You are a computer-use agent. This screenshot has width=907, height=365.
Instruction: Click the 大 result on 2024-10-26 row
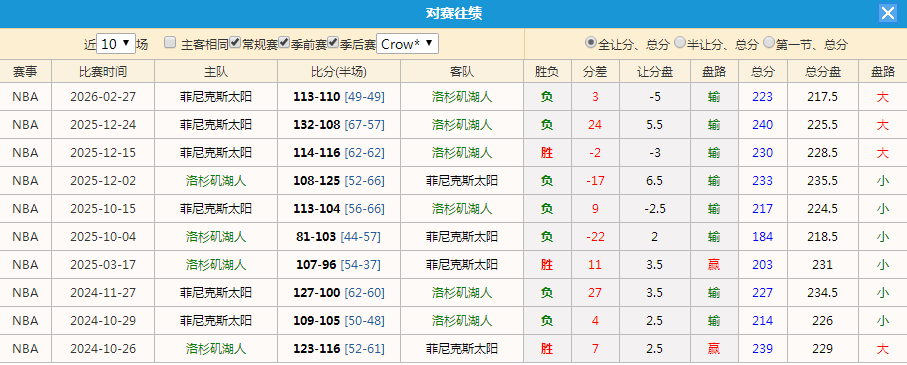882,349
